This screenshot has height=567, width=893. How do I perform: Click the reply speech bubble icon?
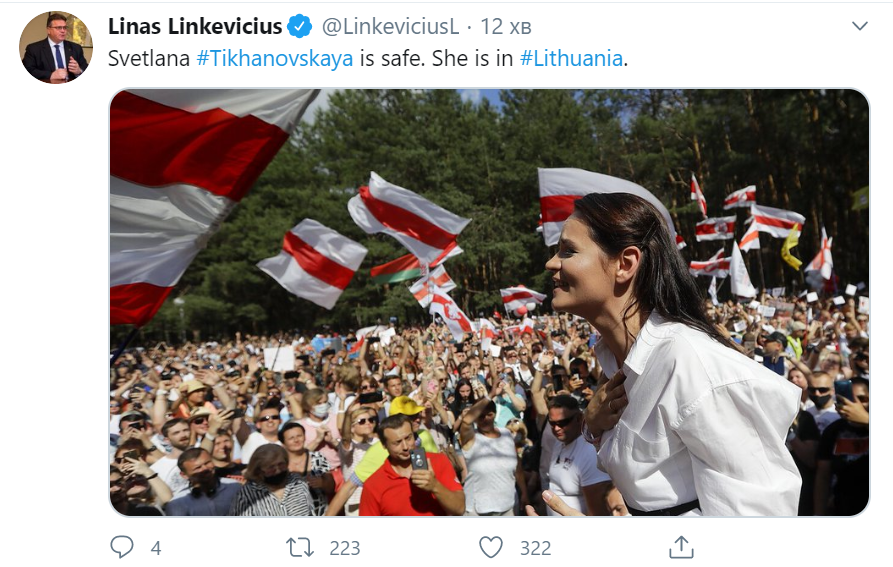[121, 547]
